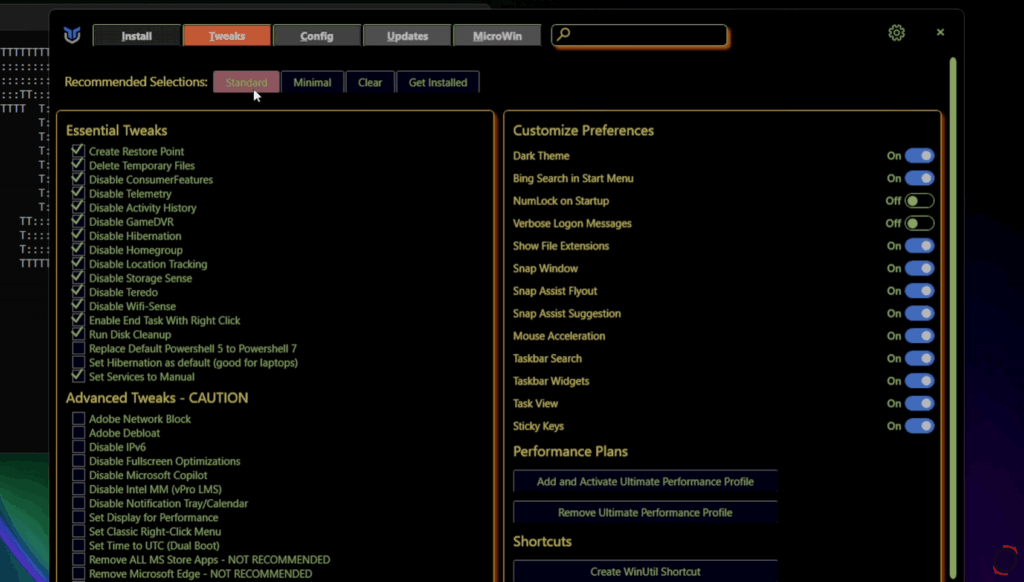
Task: Uncheck Delete Temporary Files checkbox
Action: [78, 165]
